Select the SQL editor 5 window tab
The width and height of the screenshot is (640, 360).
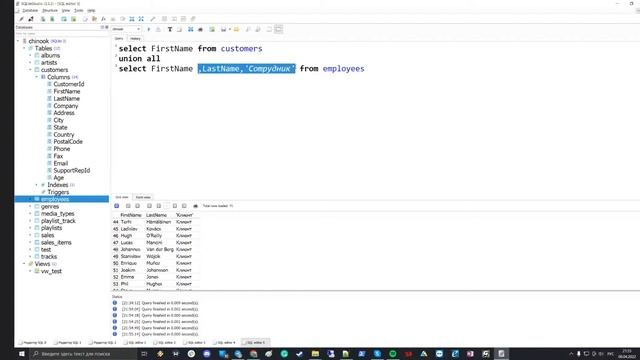pyautogui.click(x=256, y=342)
